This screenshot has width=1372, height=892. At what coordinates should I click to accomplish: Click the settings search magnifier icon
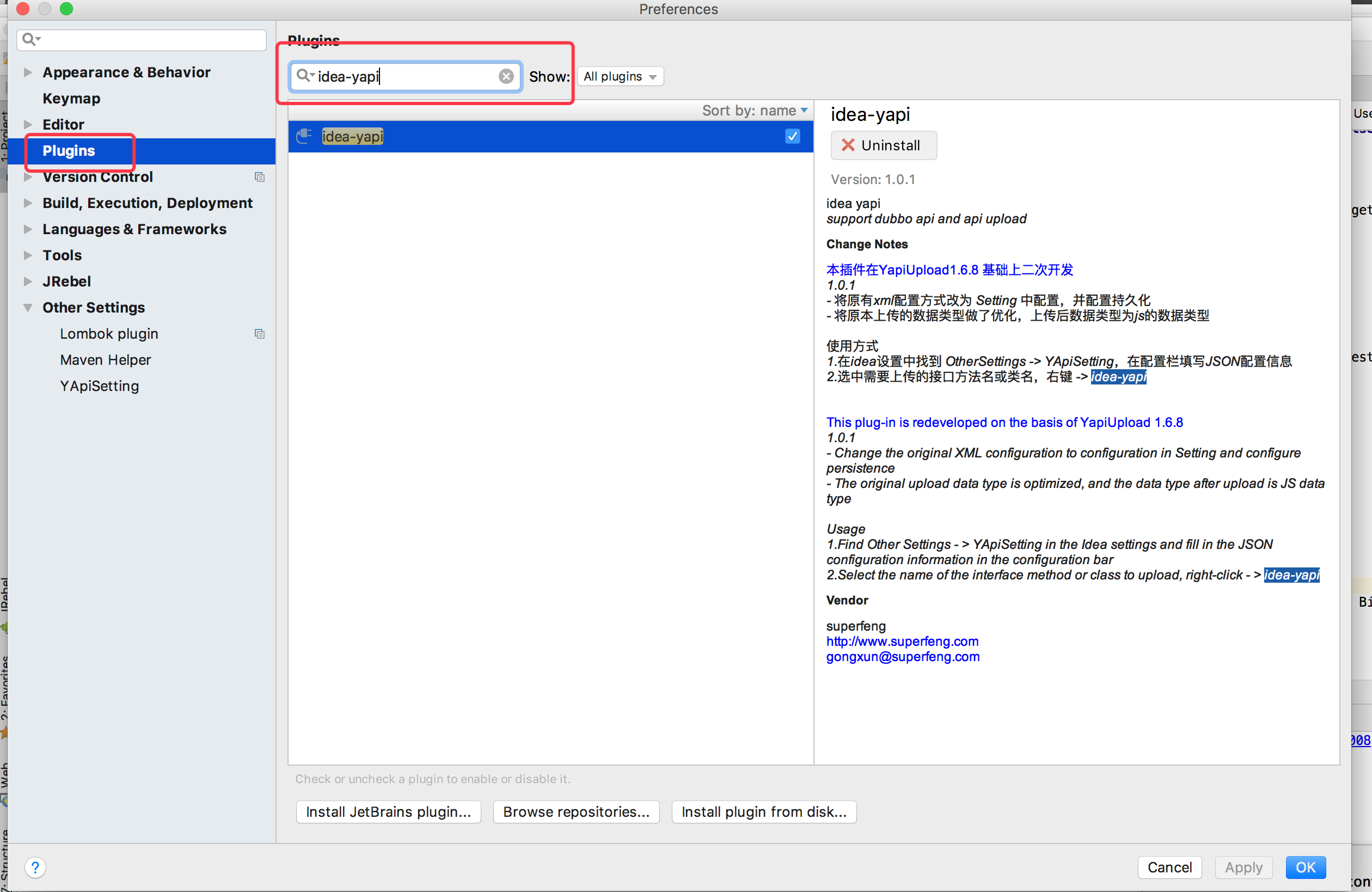(30, 39)
